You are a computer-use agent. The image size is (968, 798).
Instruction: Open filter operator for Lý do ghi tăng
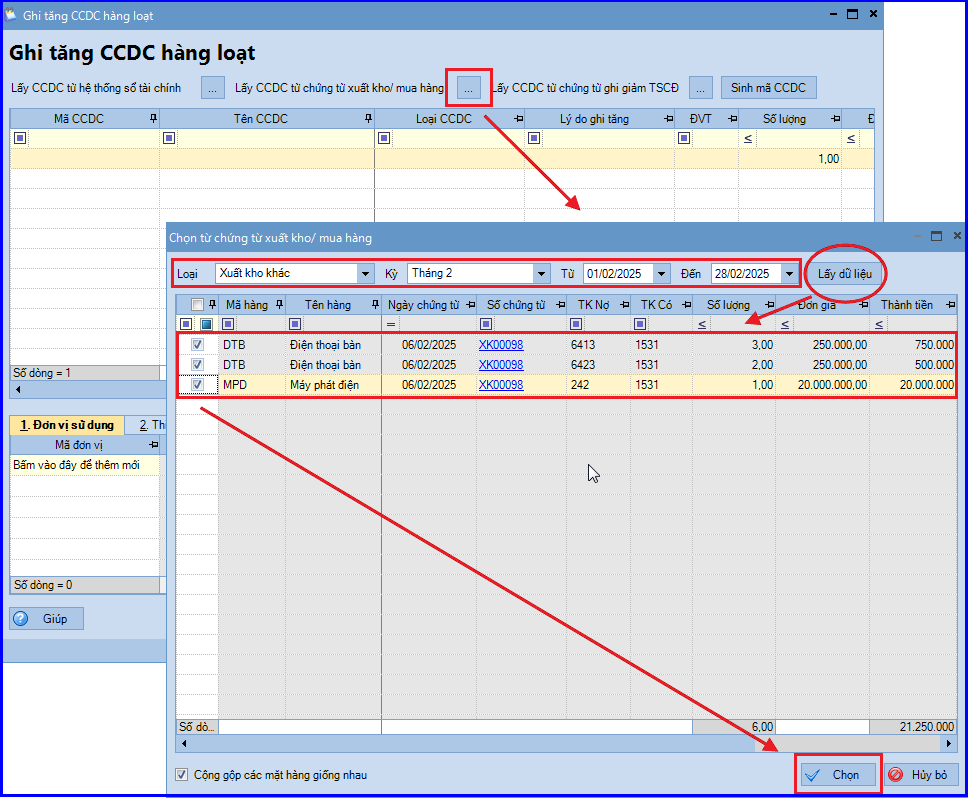click(534, 138)
